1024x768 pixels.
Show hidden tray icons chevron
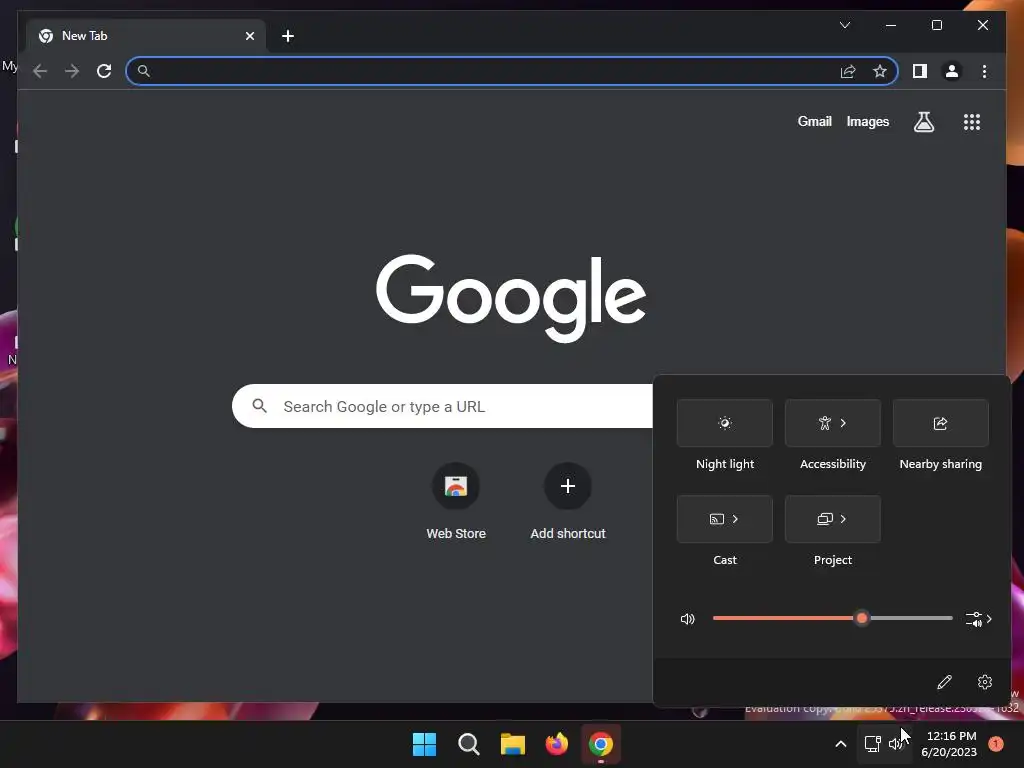[841, 744]
